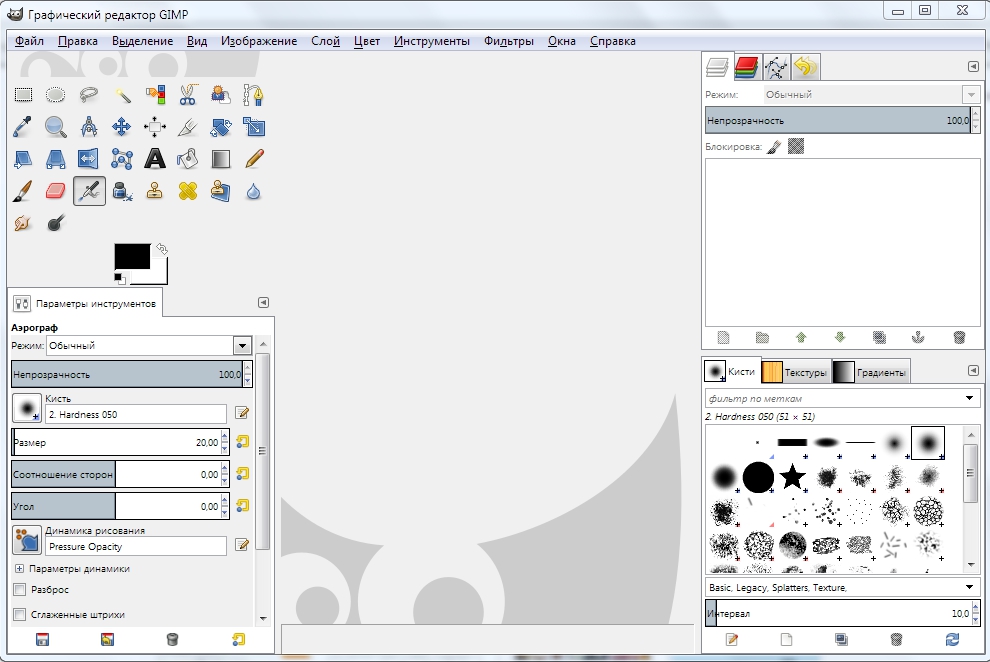
Task: Open the Фильтры menu
Action: 508,41
